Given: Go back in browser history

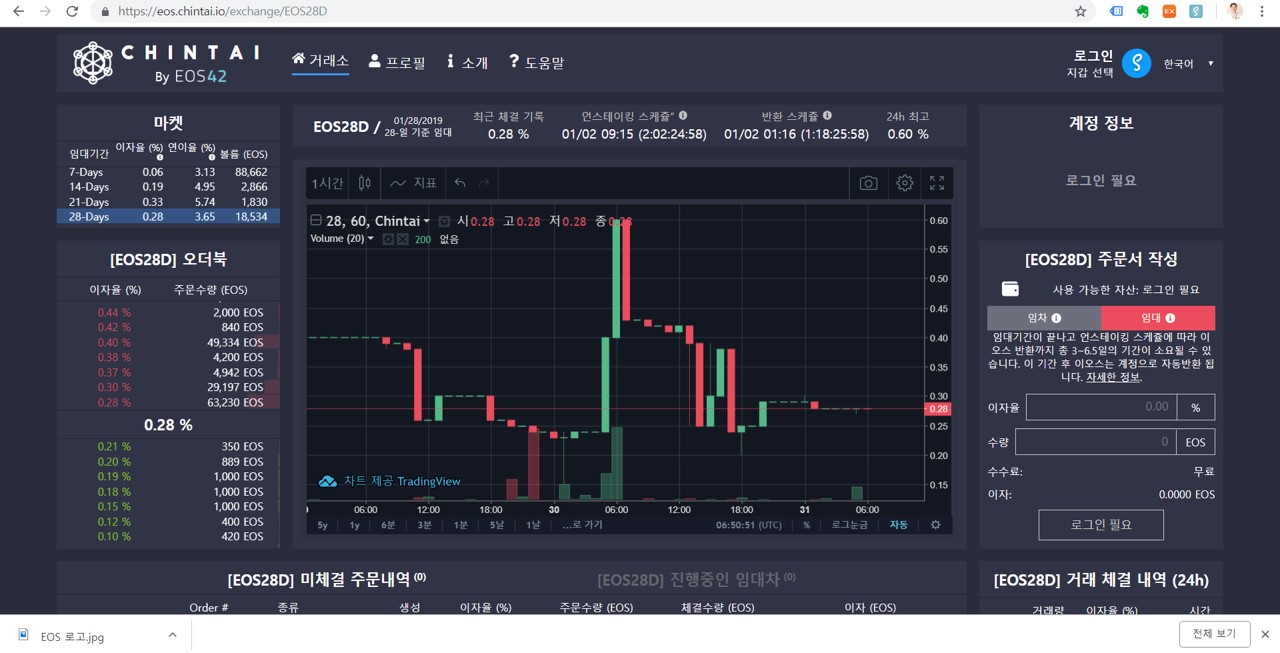Looking at the screenshot, I should click(18, 12).
